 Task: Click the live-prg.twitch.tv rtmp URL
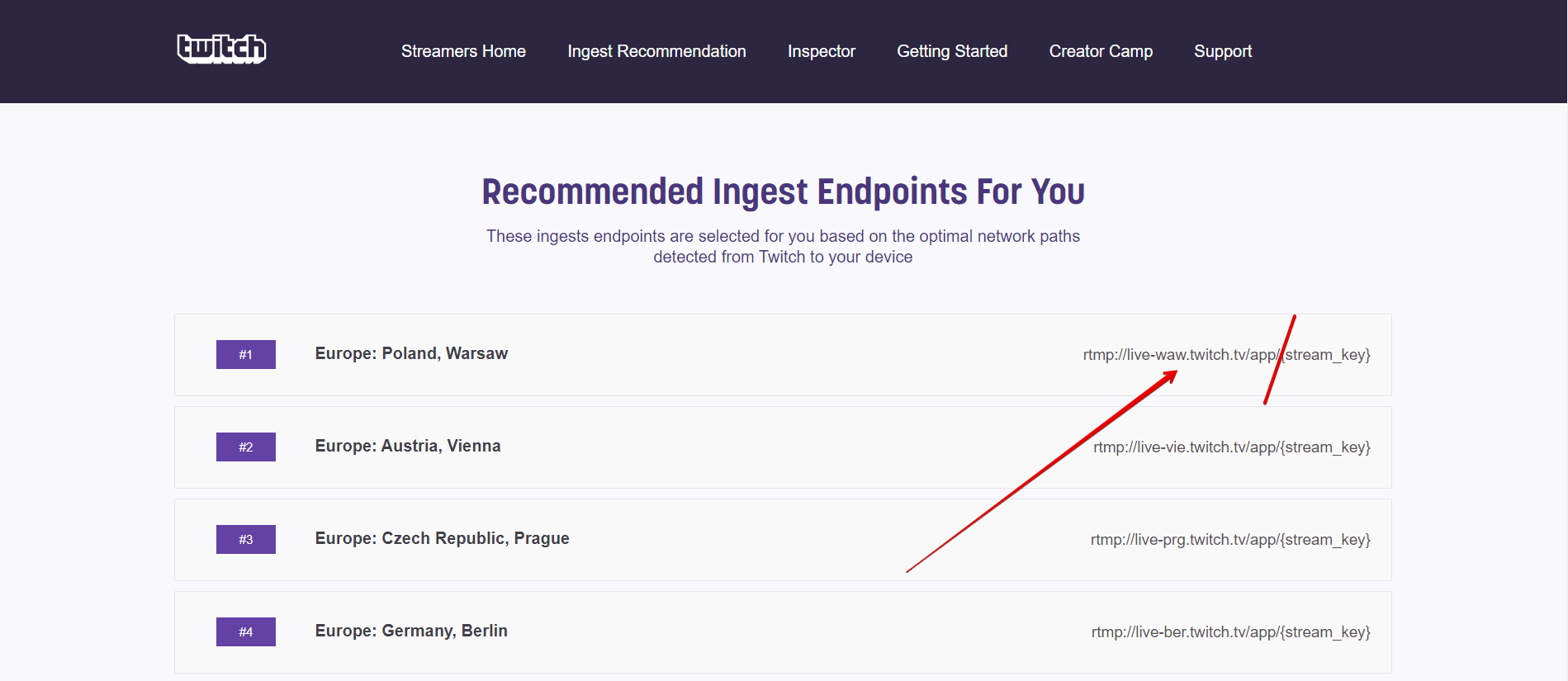click(1230, 540)
